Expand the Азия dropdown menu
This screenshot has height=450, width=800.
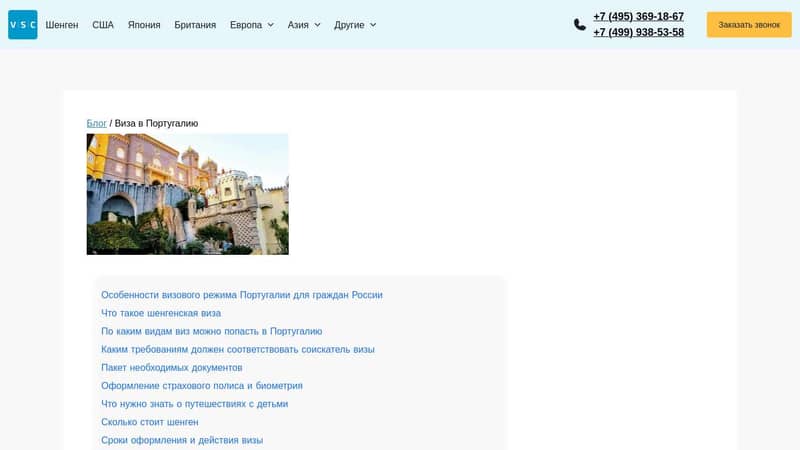pyautogui.click(x=304, y=25)
